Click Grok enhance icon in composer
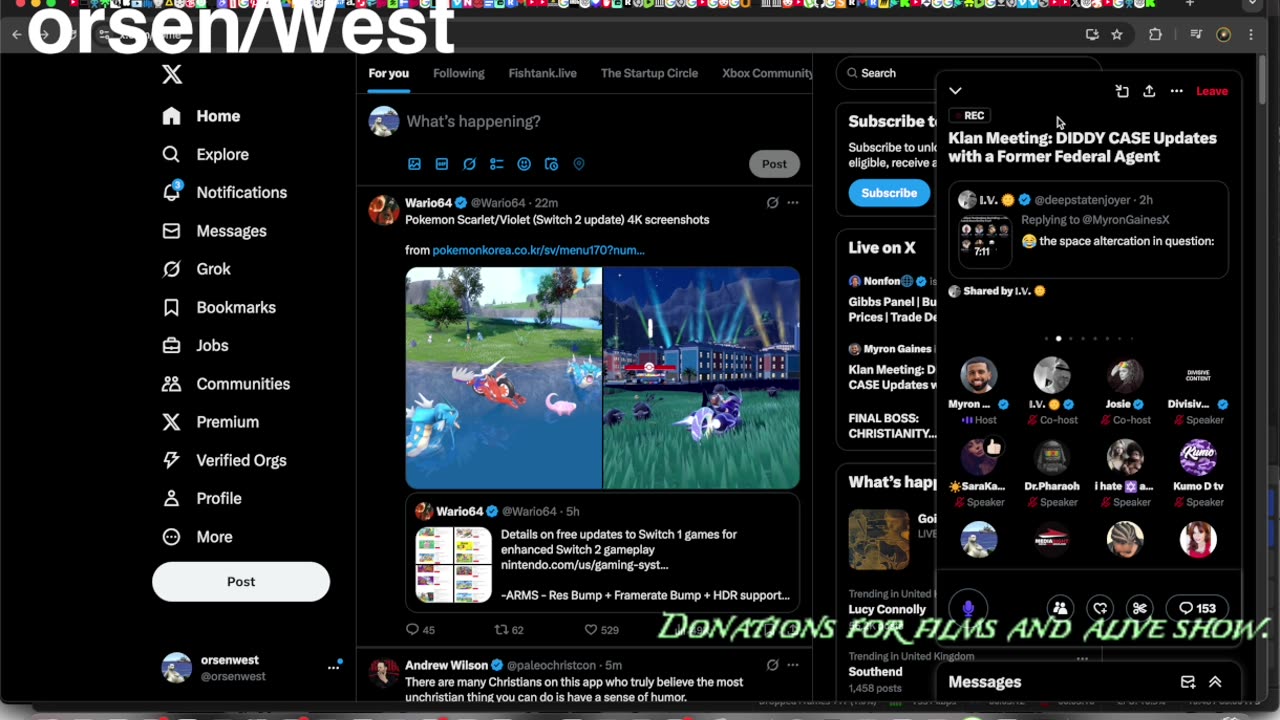The image size is (1280, 720). point(469,164)
